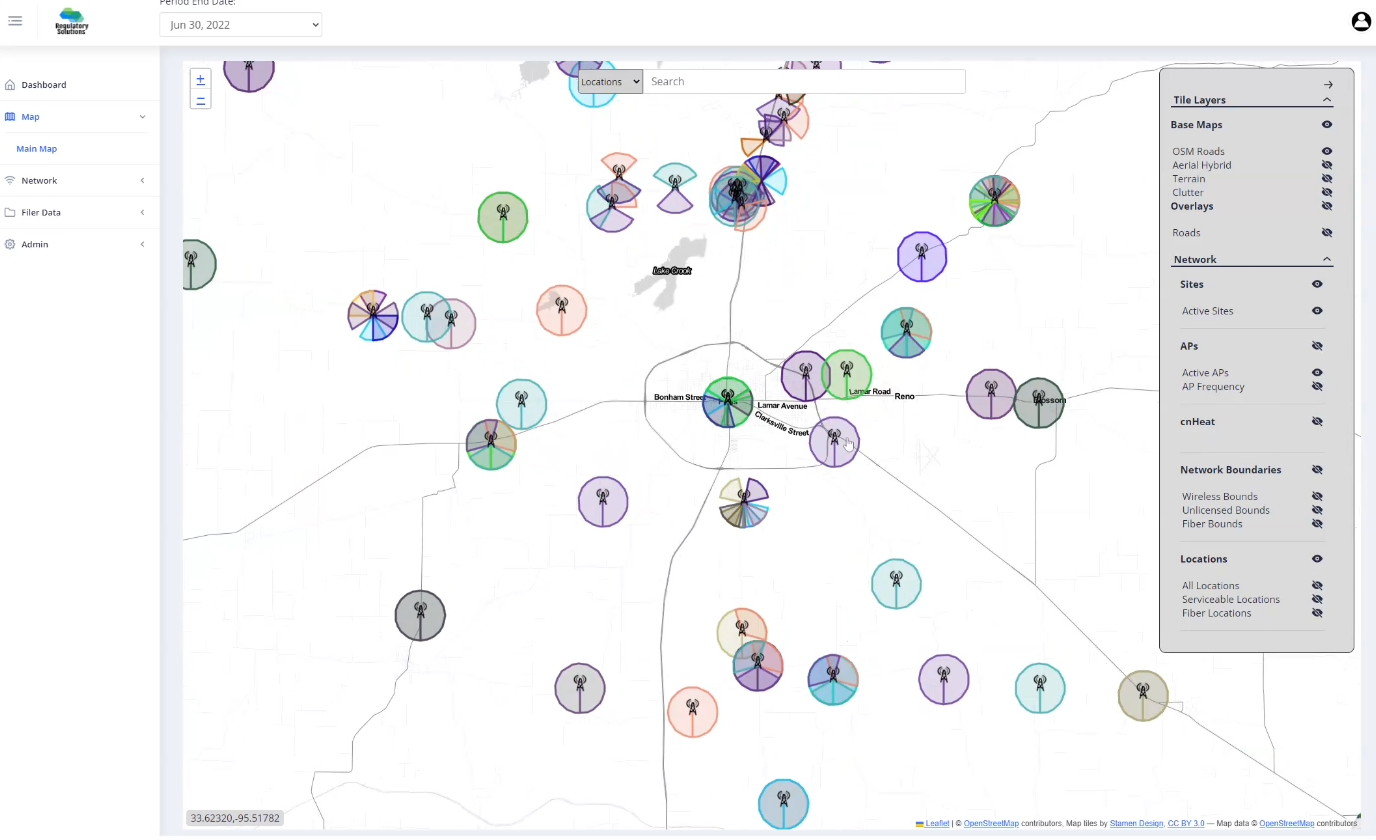Click the Admin gear icon
The height and width of the screenshot is (840, 1376).
(x=10, y=245)
